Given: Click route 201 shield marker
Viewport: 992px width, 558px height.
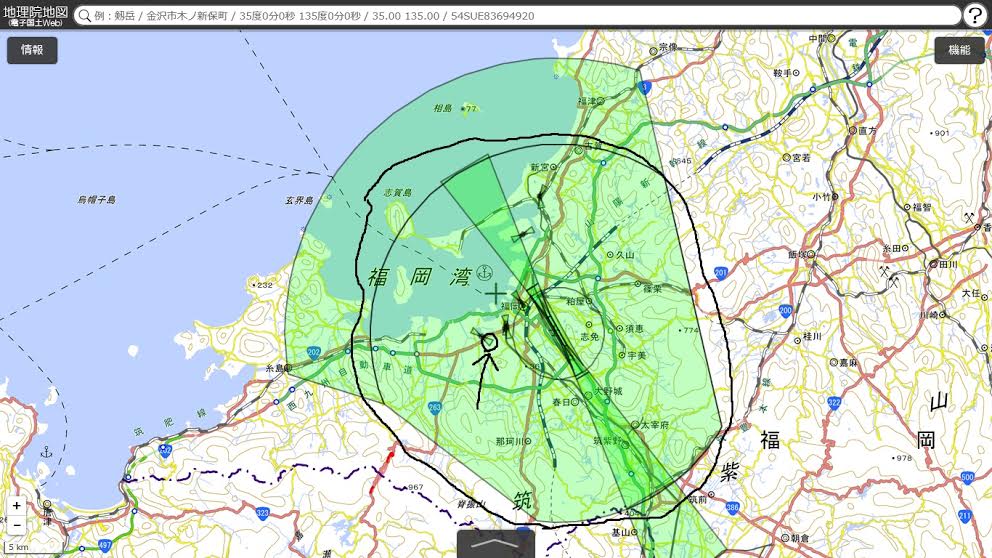Looking at the screenshot, I should 721,273.
